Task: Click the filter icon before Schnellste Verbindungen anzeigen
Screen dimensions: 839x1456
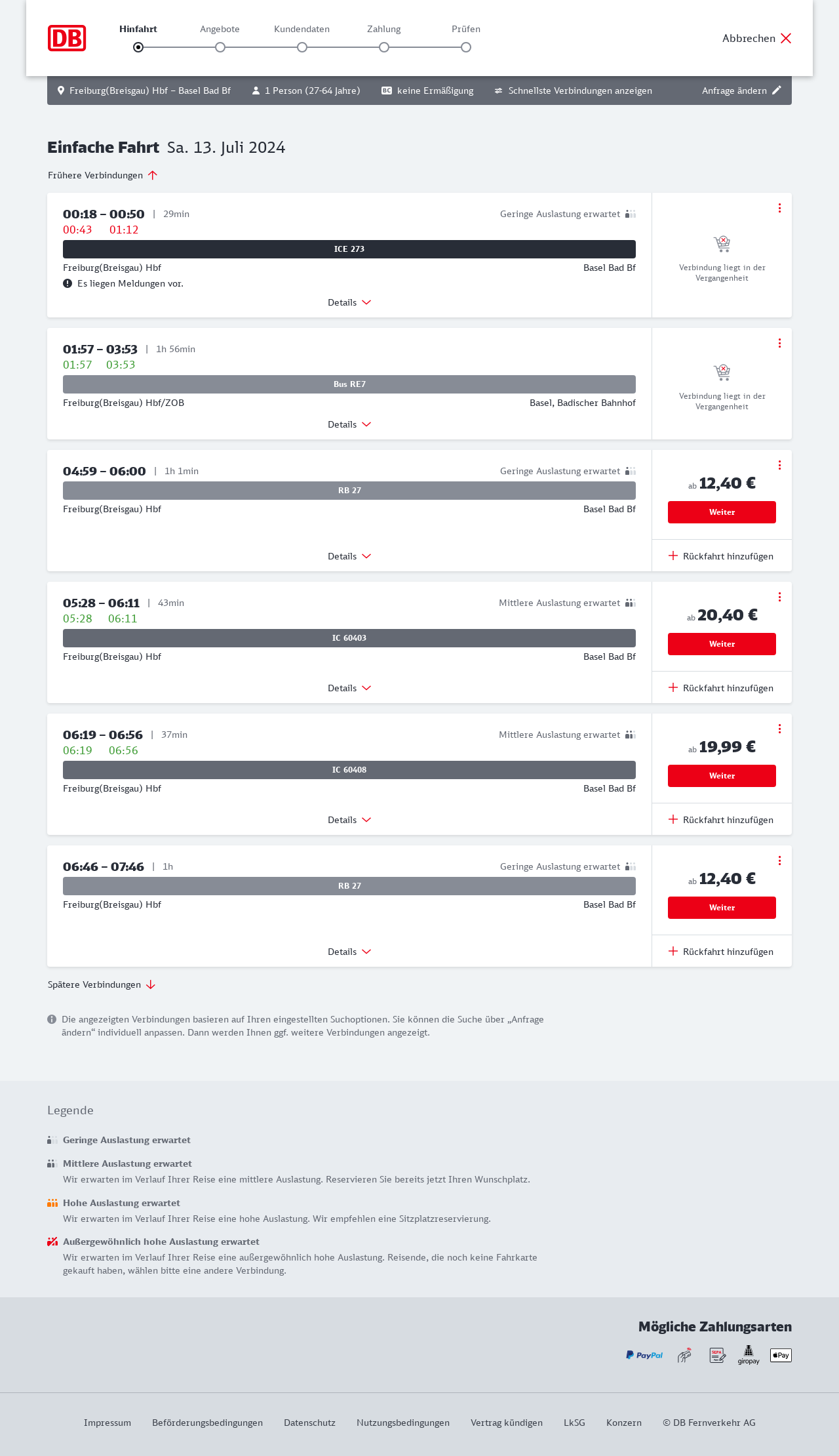Action: (499, 91)
